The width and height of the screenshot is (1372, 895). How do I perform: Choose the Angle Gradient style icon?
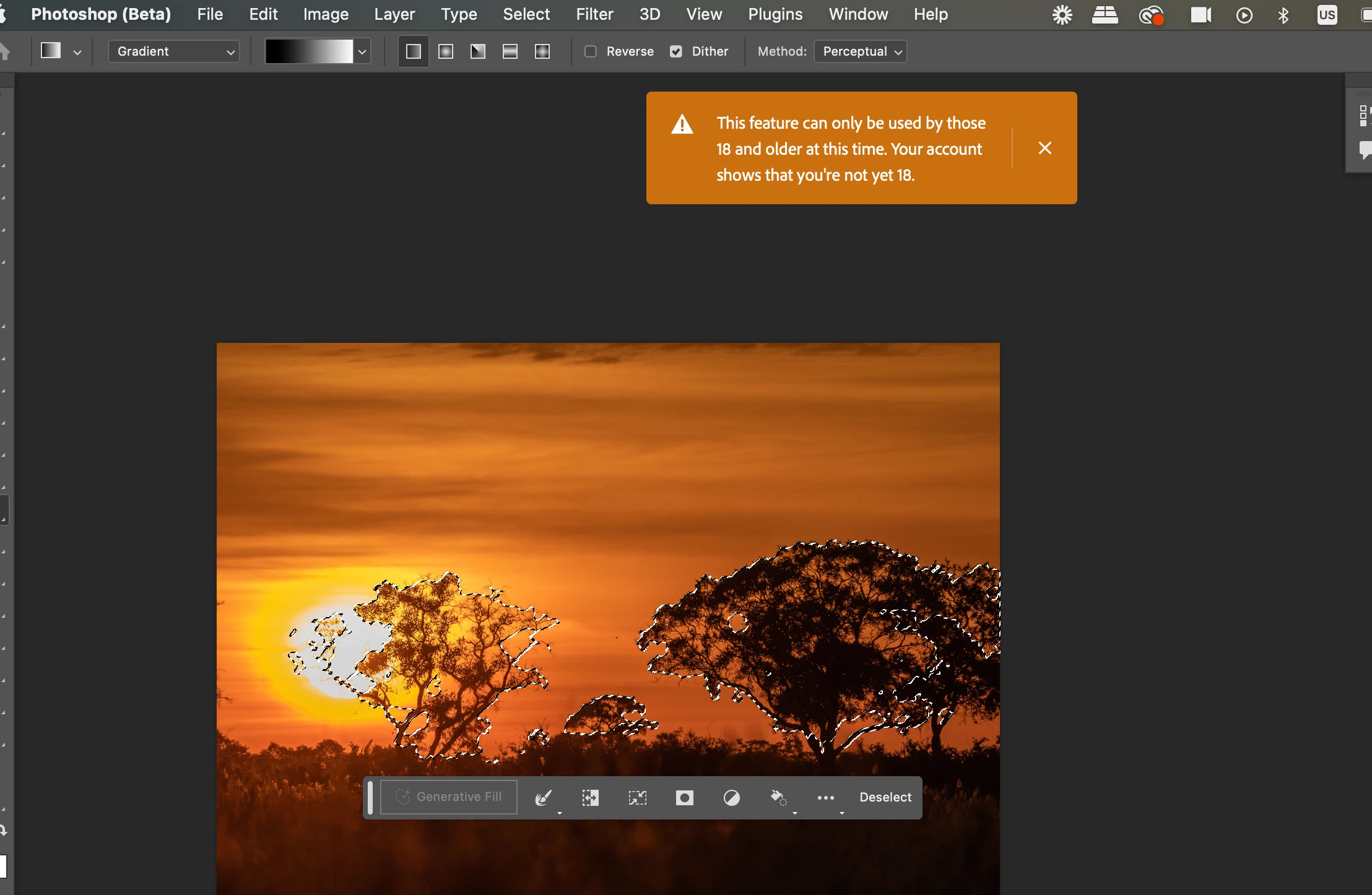point(478,51)
